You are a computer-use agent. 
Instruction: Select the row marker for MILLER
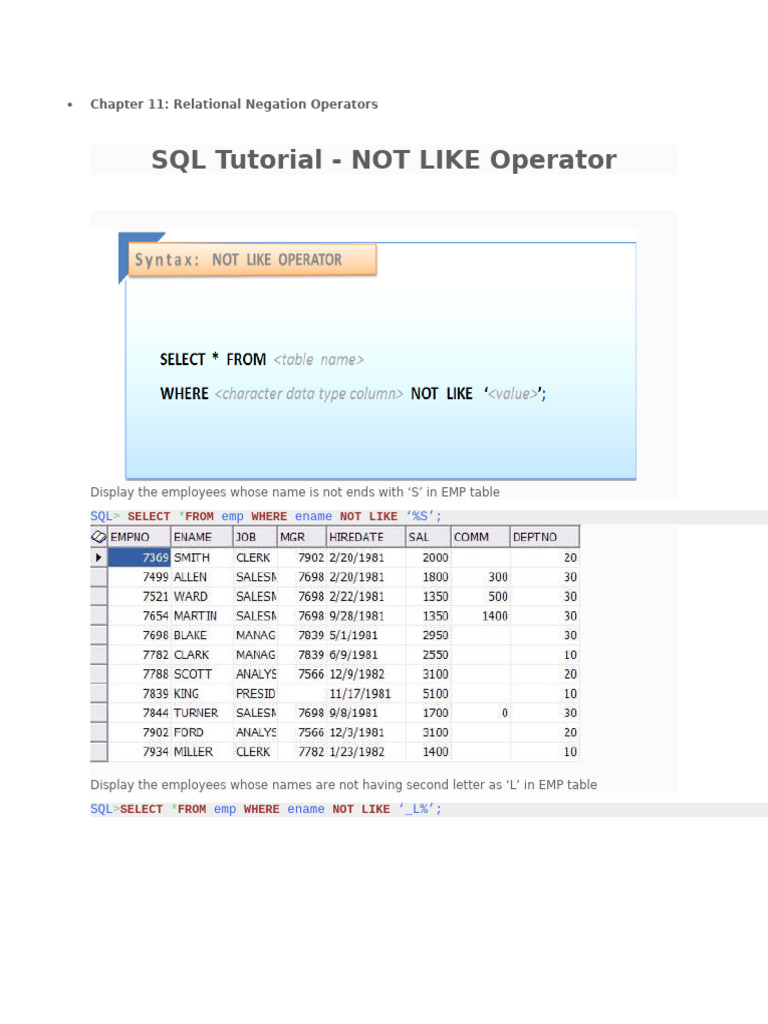pos(98,752)
